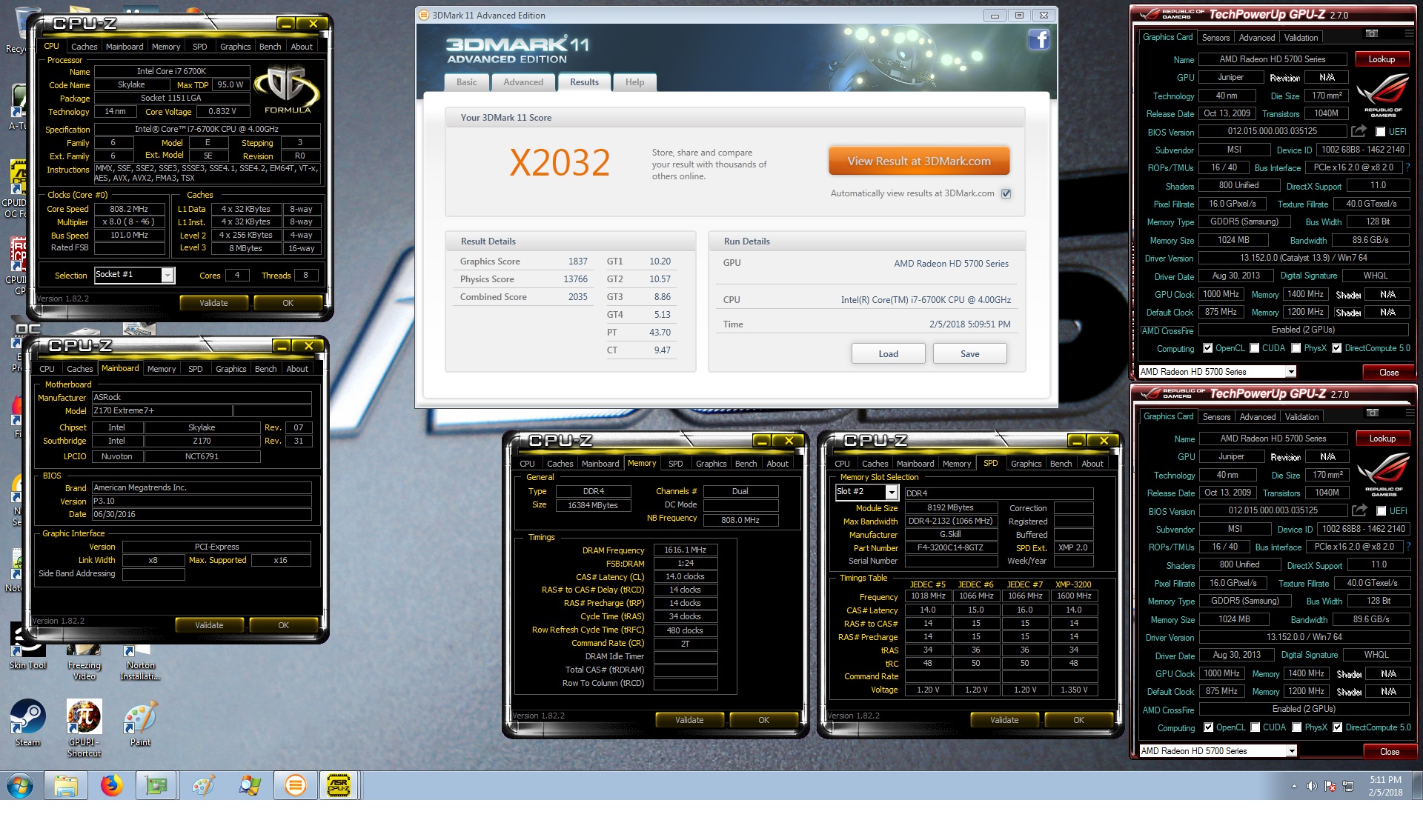Screen dimensions: 1423x840
Task: Click the Paint palette icon in taskbar
Action: coord(203,785)
